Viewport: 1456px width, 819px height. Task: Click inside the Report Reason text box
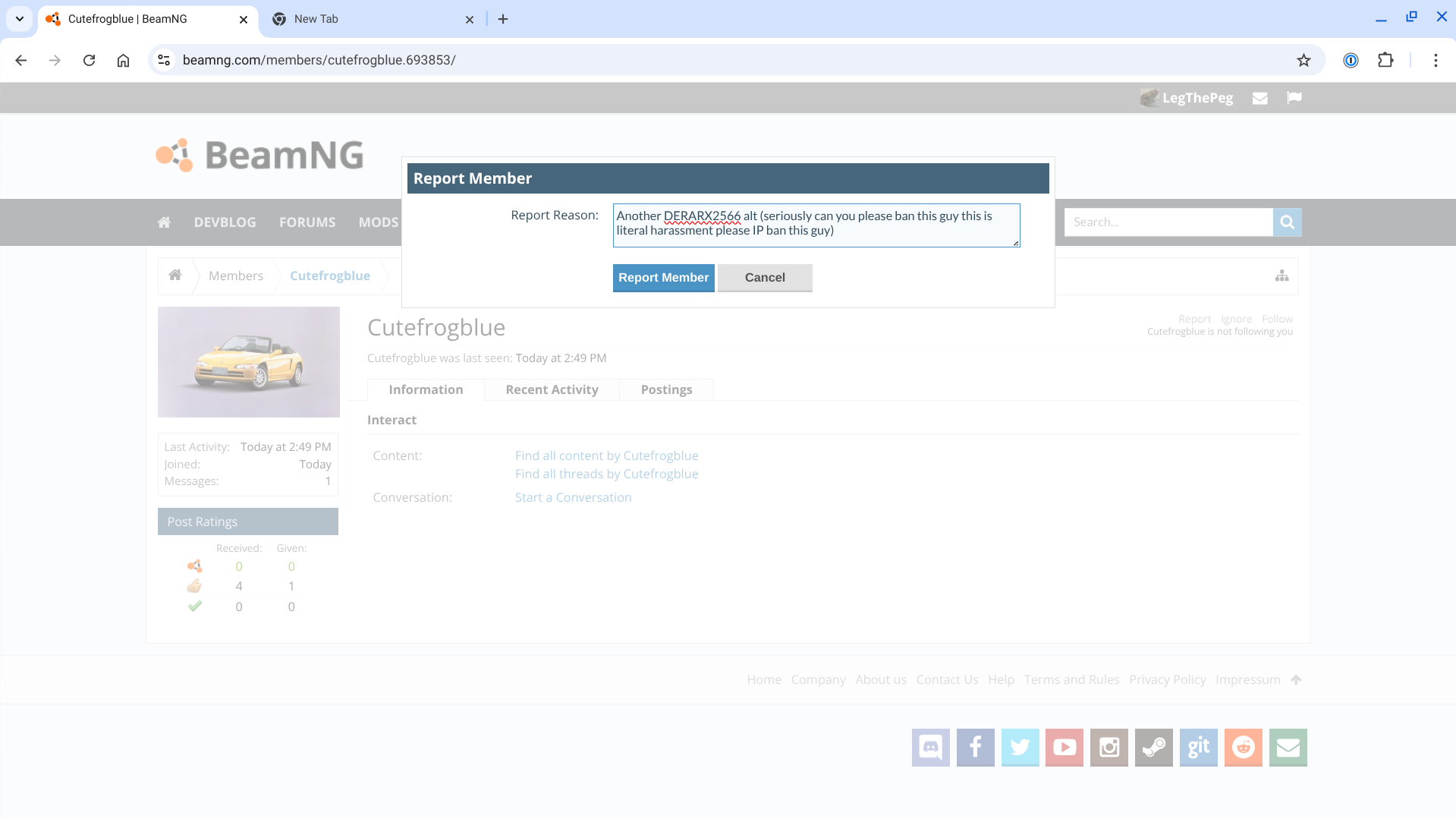pyautogui.click(x=816, y=225)
